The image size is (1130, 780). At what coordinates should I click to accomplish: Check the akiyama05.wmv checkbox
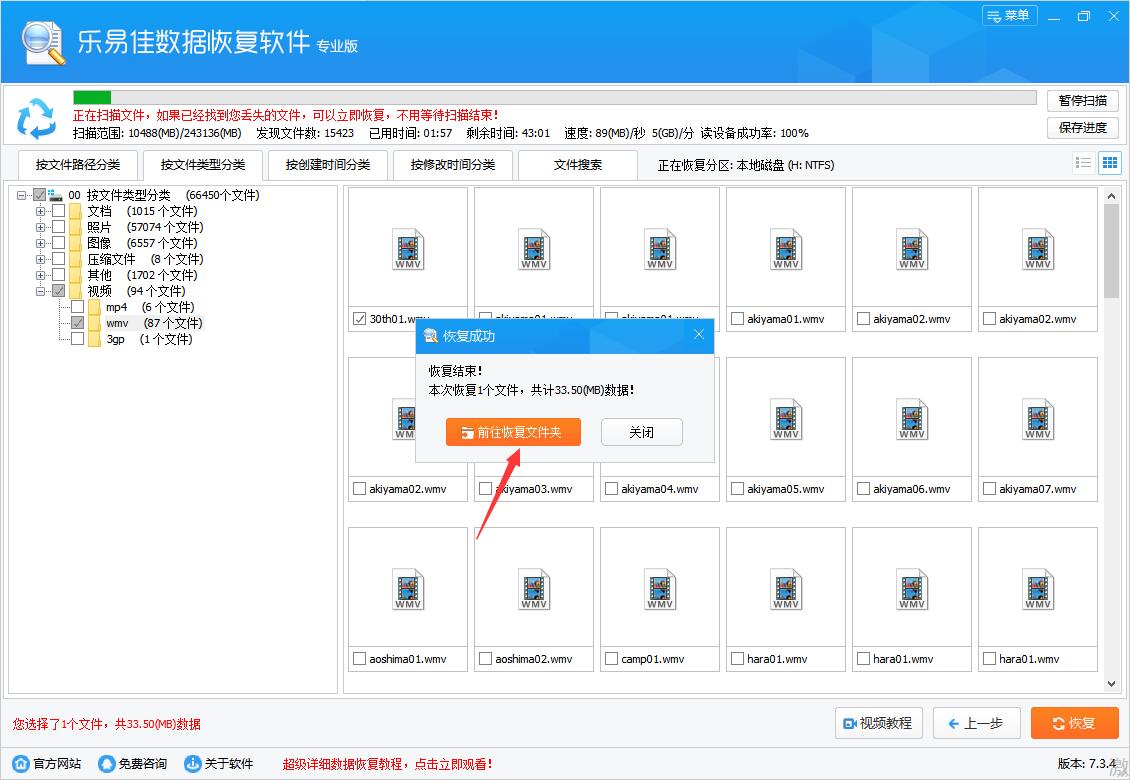[737, 488]
